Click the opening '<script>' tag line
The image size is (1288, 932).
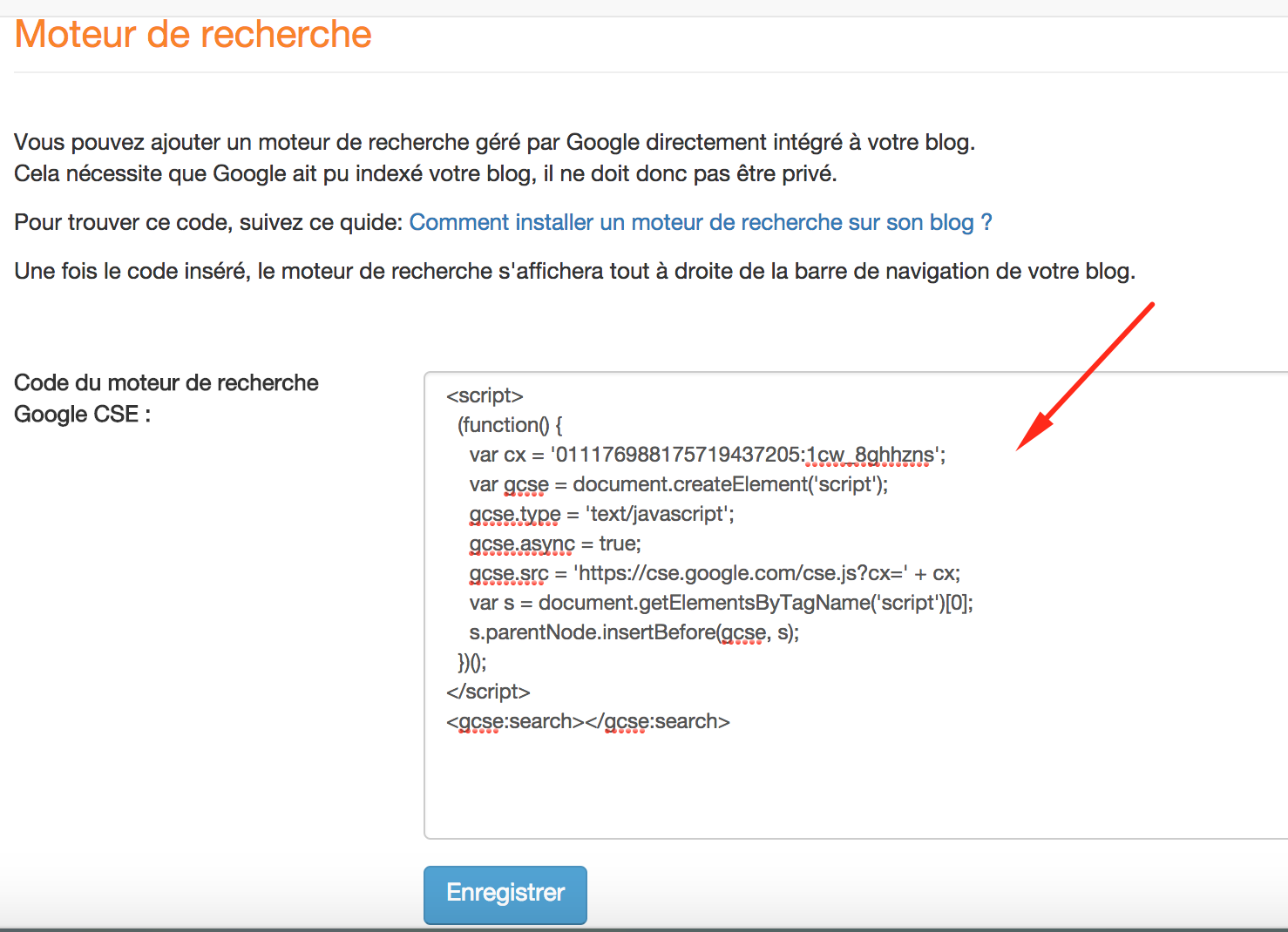(x=485, y=395)
